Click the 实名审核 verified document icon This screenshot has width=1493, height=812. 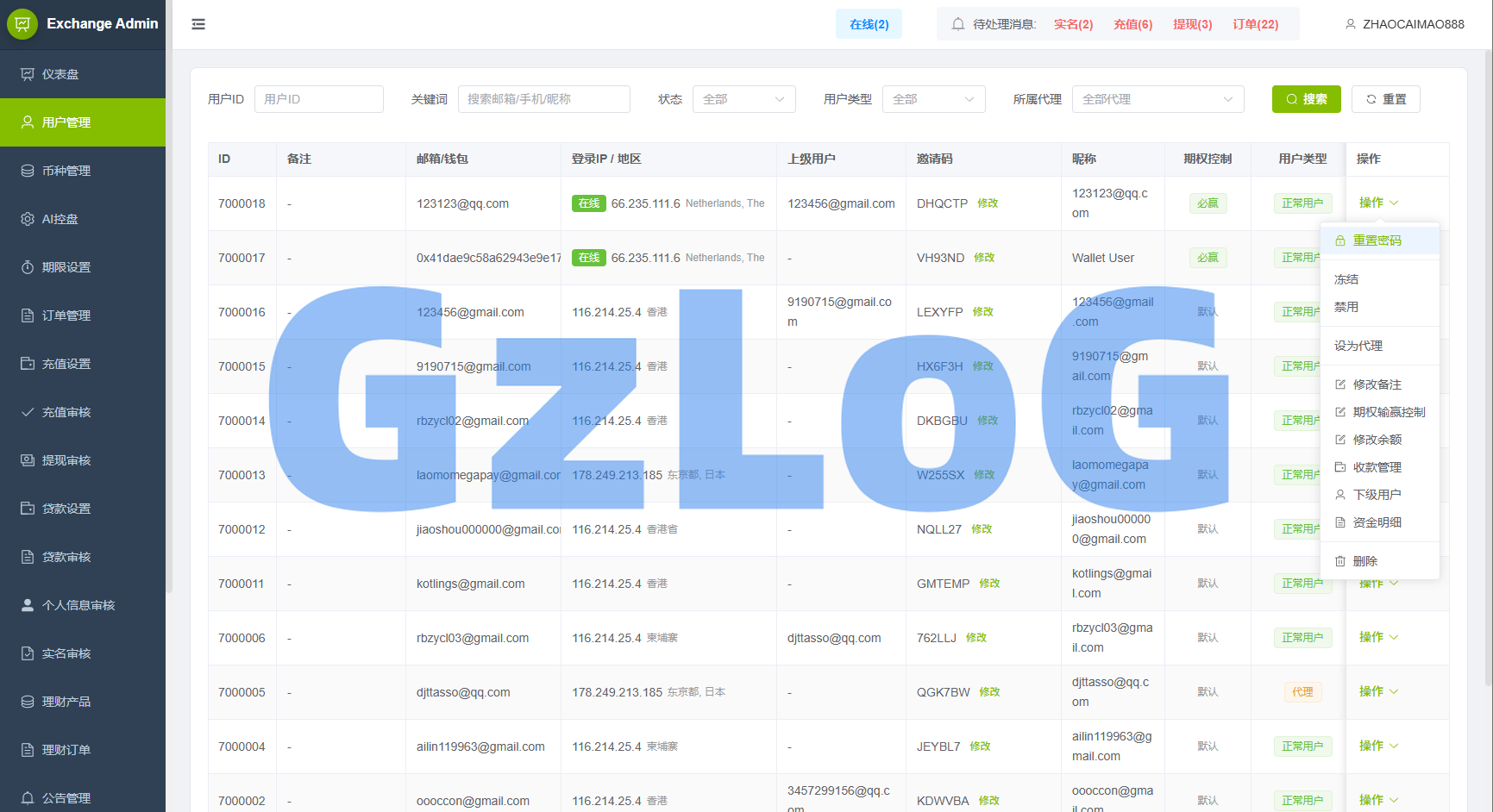tap(28, 653)
